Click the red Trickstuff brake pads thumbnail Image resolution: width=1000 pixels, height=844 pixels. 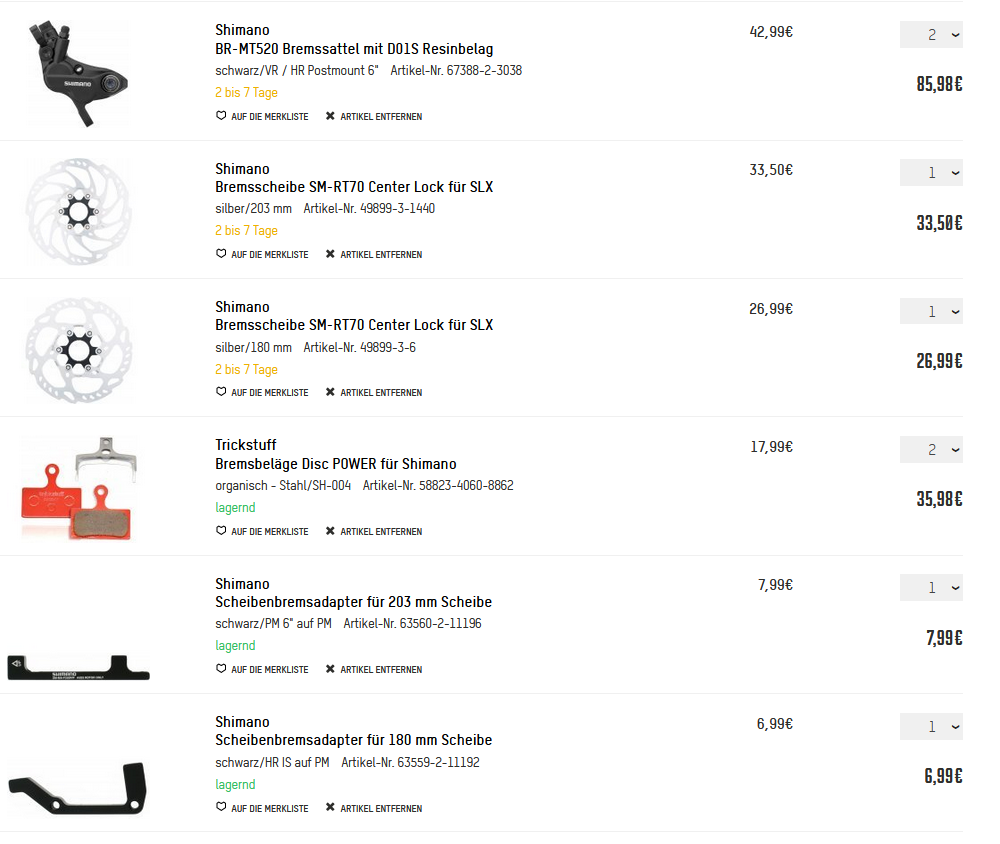click(78, 490)
